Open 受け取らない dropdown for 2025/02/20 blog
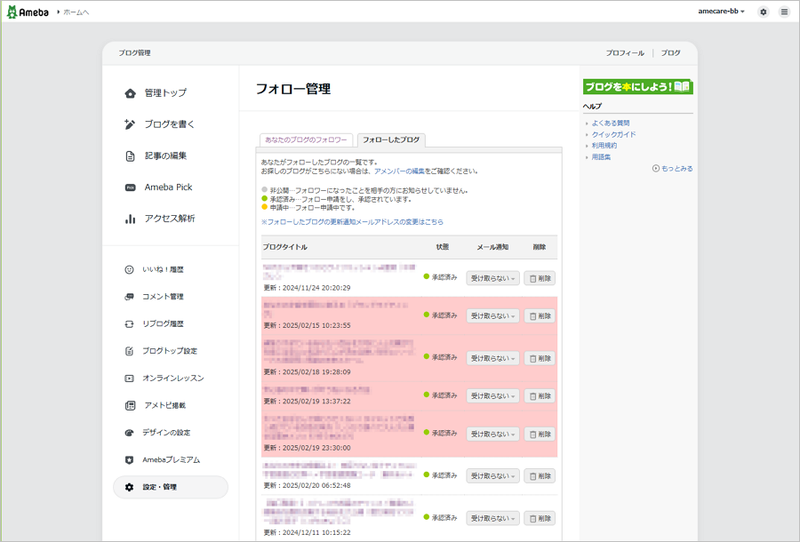Image resolution: width=800 pixels, height=542 pixels. [x=493, y=476]
